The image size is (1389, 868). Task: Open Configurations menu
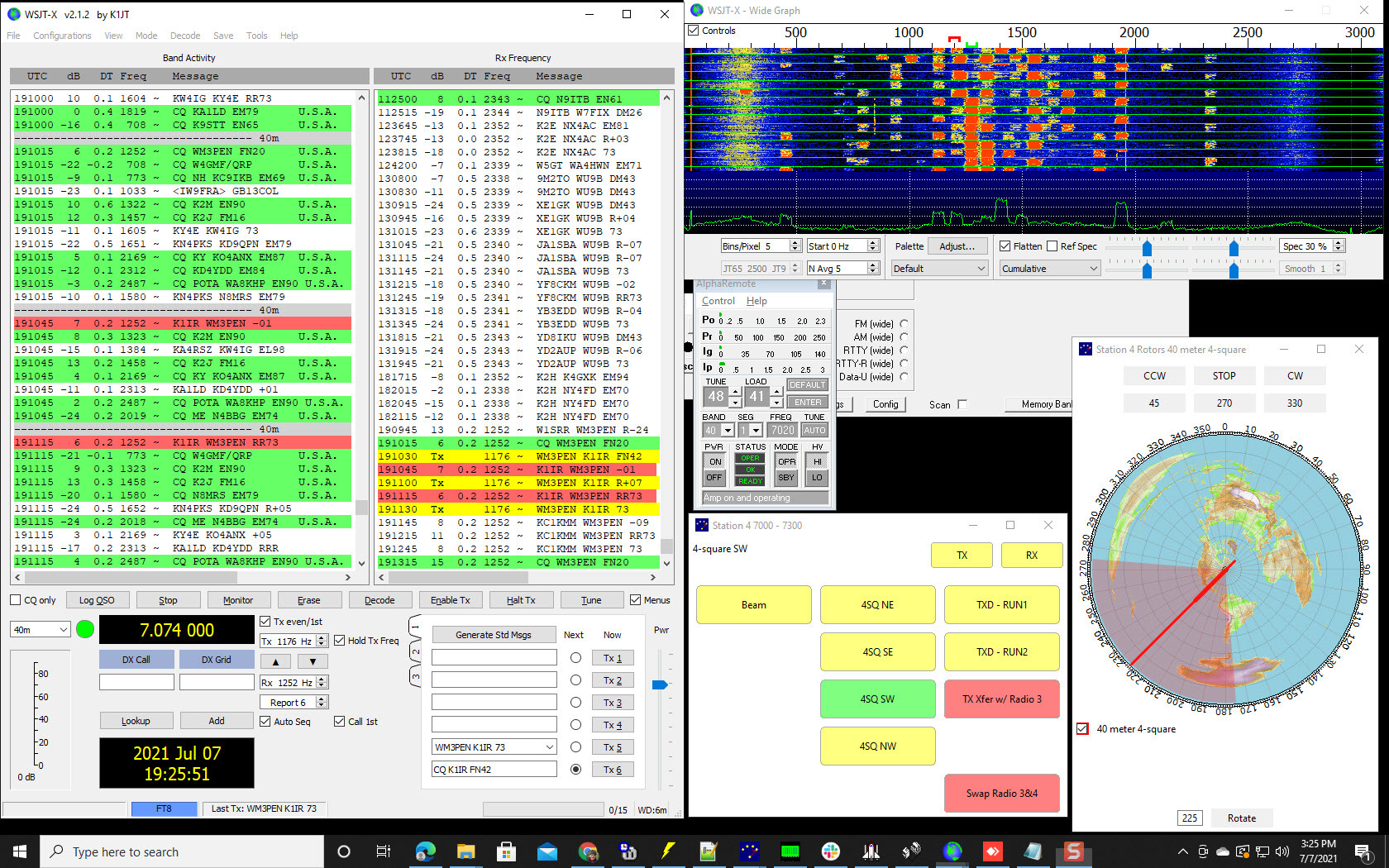62,36
